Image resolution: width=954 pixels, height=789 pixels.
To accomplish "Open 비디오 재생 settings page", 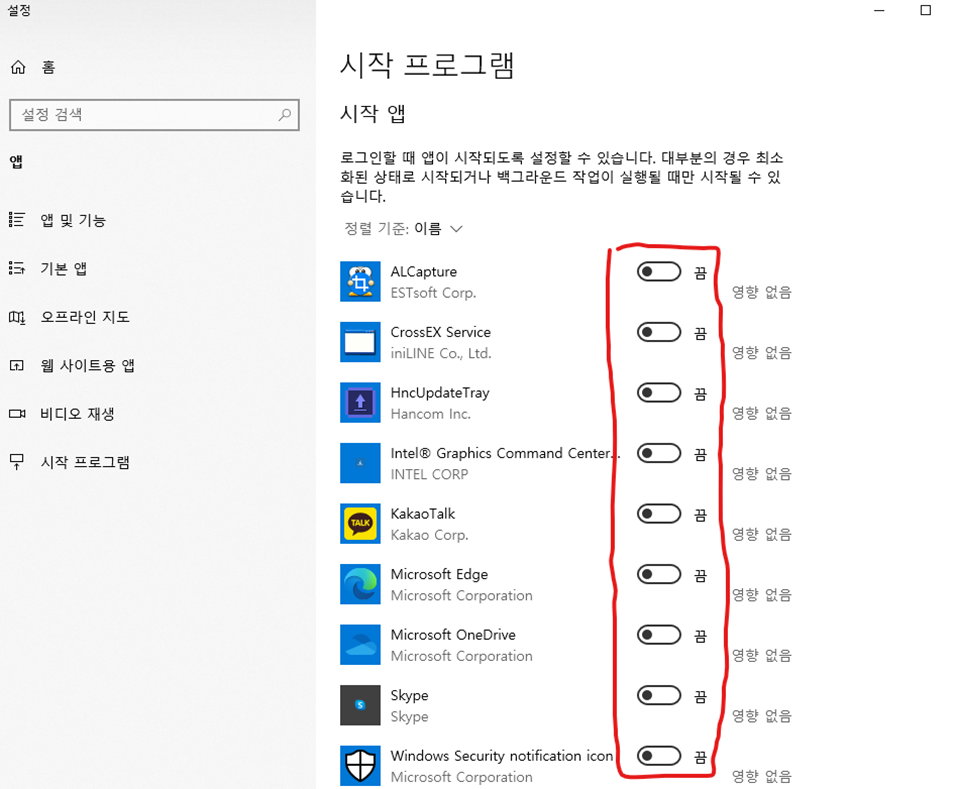I will pos(77,414).
